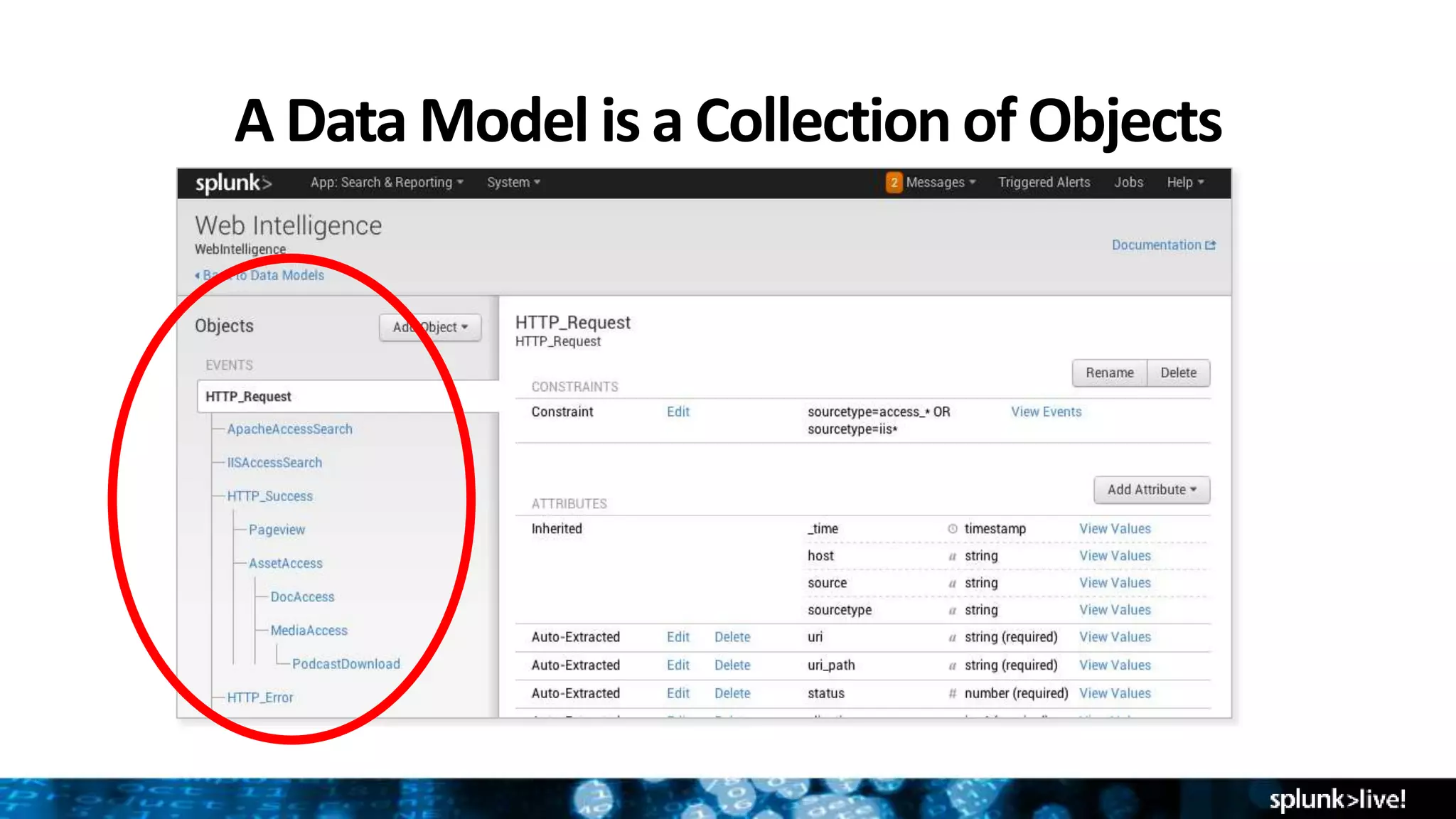Screen dimensions: 1456x819
Task: Delete the uri_path attribute
Action: [x=732, y=665]
